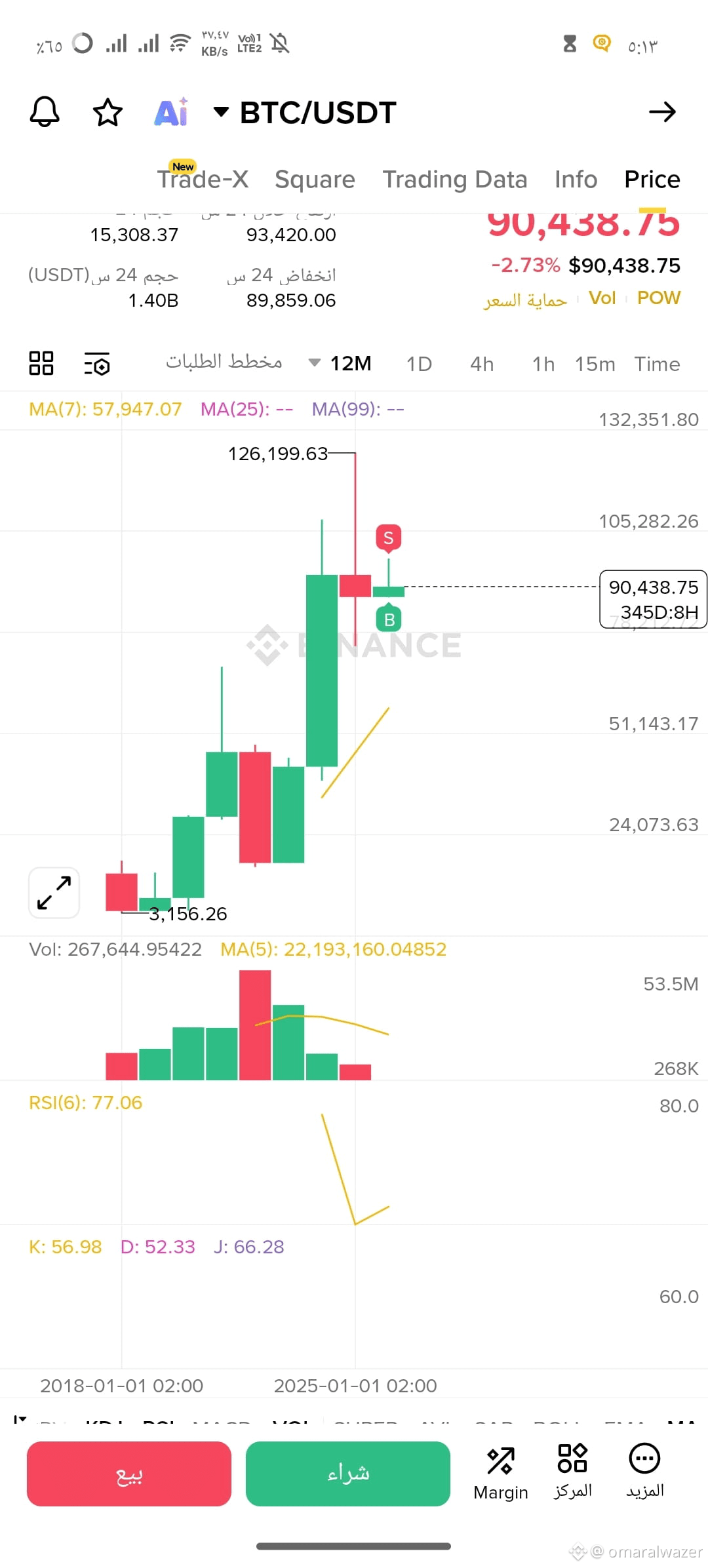Tap the green شراء buy button
708x1568 pixels.
[x=348, y=1474]
